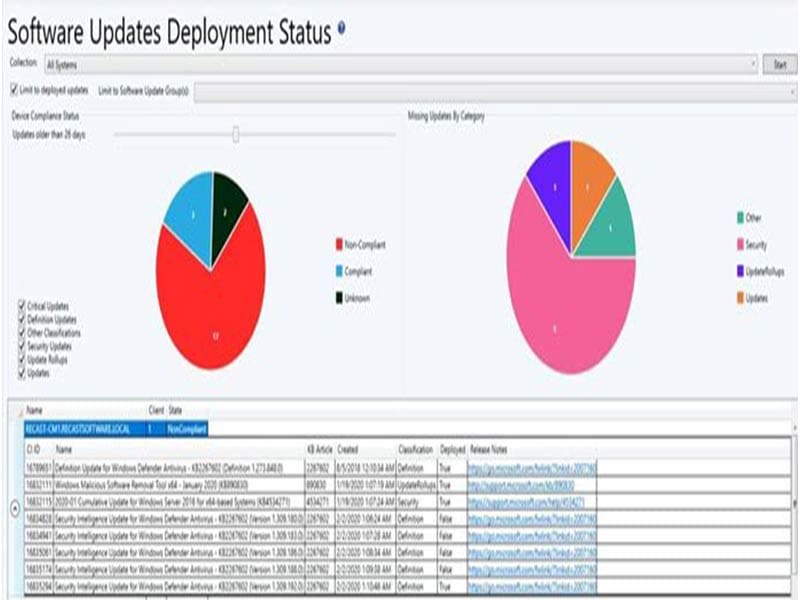The height and width of the screenshot is (600, 800).
Task: Click the help icon beside the page title
Action: coord(342,29)
